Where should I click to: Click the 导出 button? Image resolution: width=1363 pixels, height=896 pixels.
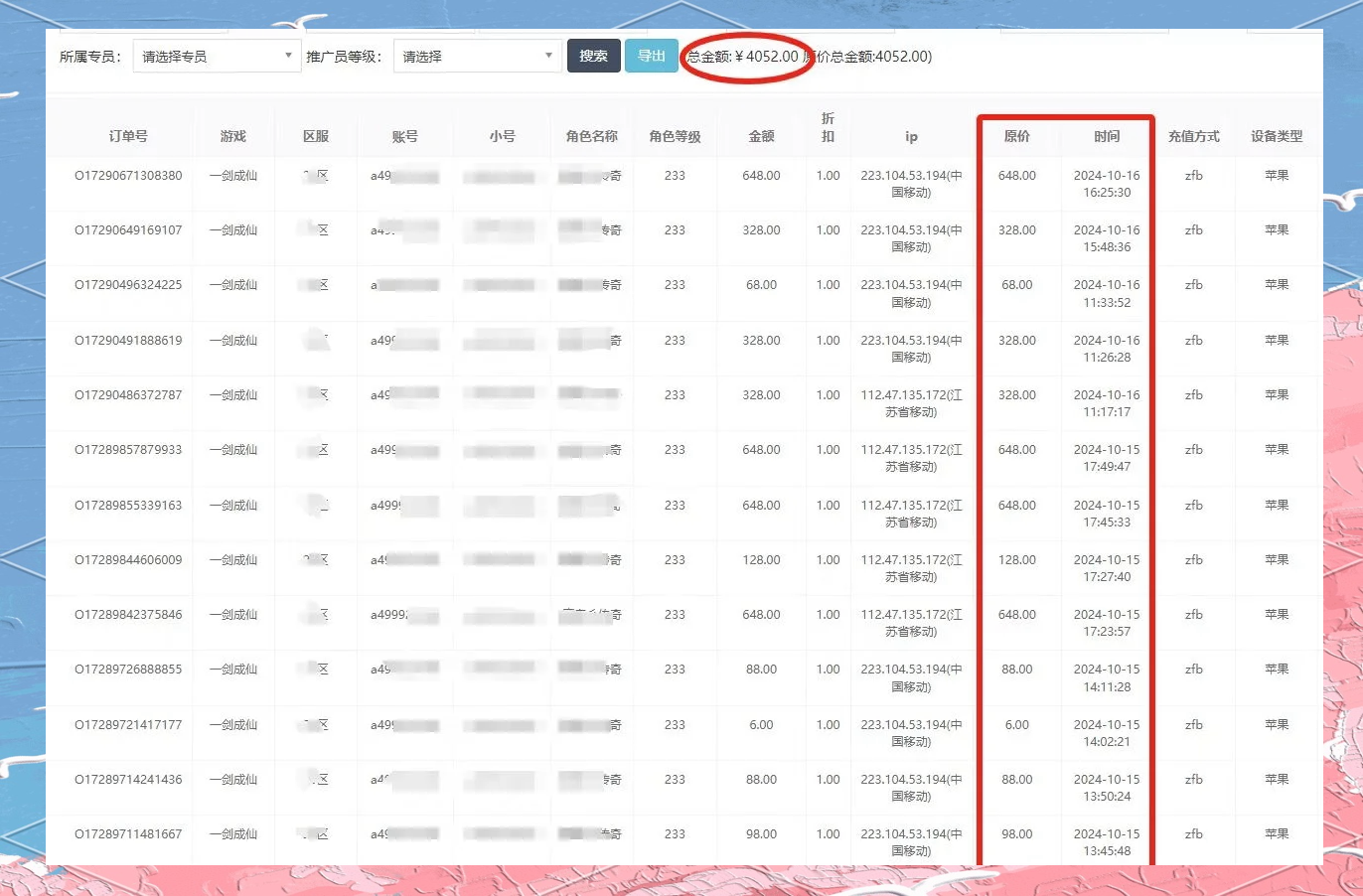pos(652,56)
